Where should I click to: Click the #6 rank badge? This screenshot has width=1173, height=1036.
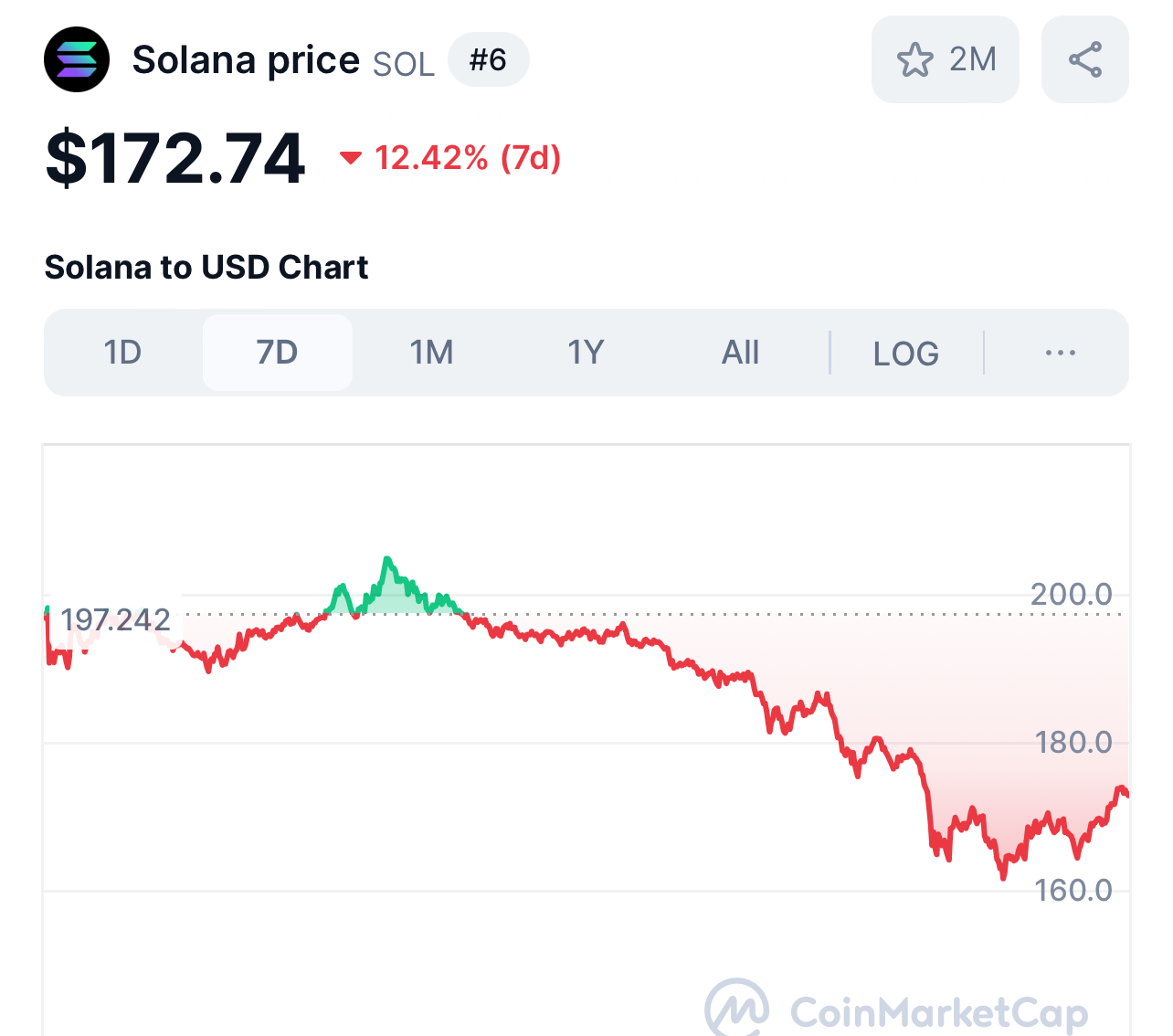[x=488, y=60]
